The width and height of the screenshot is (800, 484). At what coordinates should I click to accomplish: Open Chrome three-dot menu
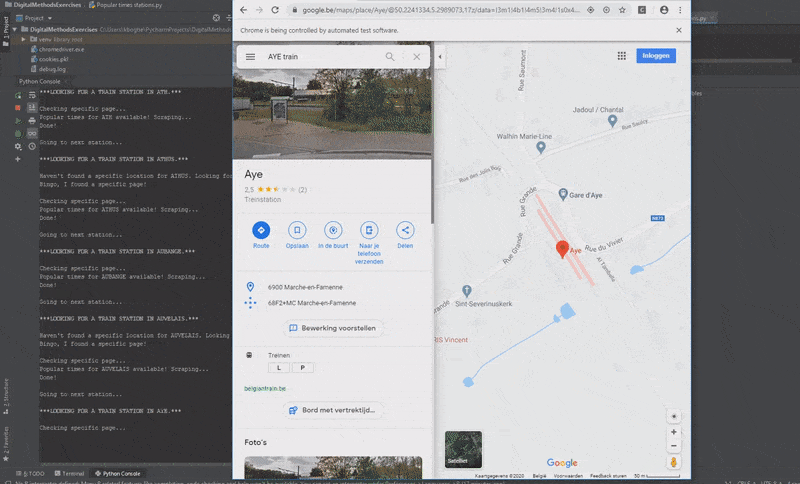click(x=680, y=10)
